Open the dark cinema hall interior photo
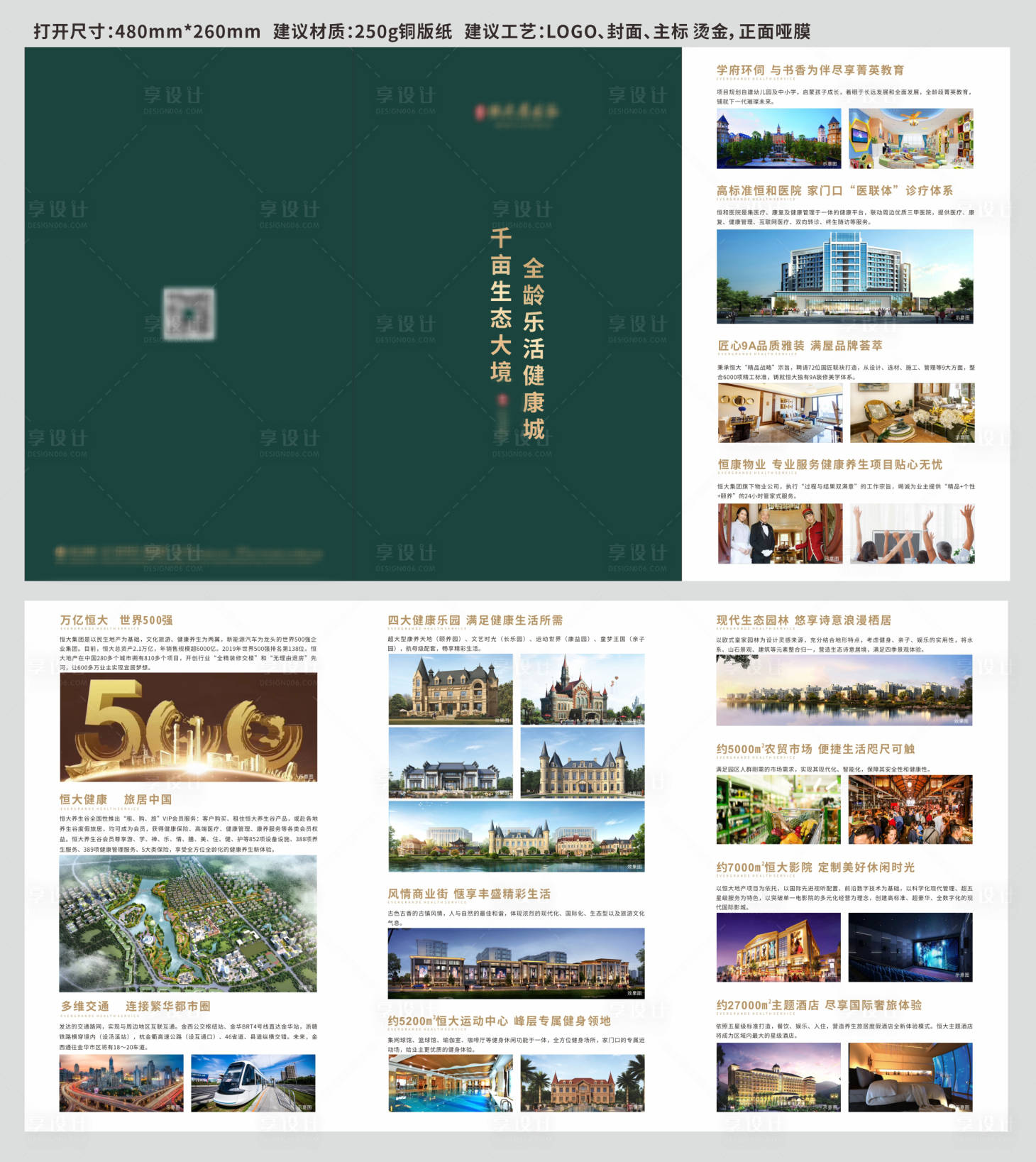Image resolution: width=1036 pixels, height=1162 pixels. (x=910, y=947)
